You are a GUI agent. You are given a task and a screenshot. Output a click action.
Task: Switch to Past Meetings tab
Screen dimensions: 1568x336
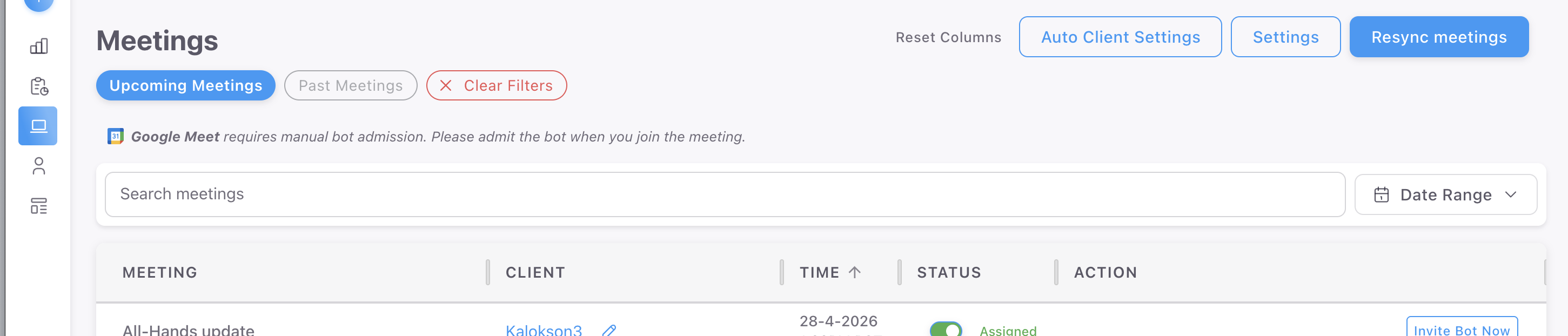tap(351, 86)
